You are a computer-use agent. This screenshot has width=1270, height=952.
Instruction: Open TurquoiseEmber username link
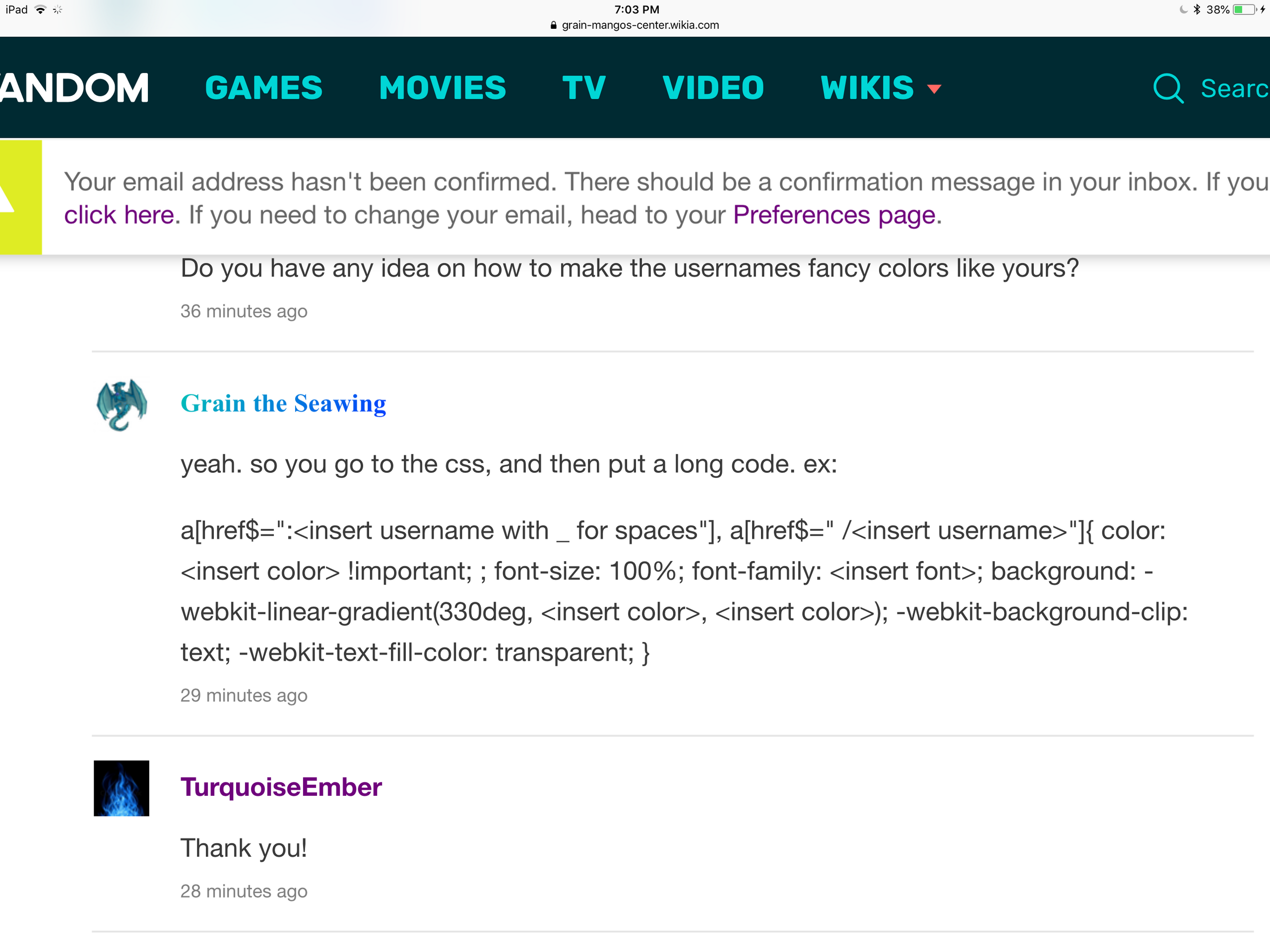(x=281, y=787)
